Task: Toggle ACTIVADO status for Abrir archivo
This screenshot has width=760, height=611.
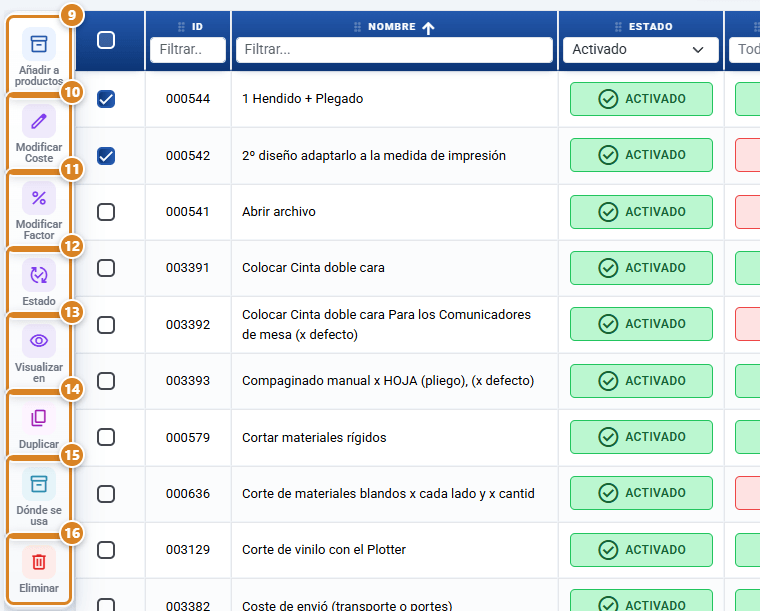Action: pyautogui.click(x=641, y=212)
